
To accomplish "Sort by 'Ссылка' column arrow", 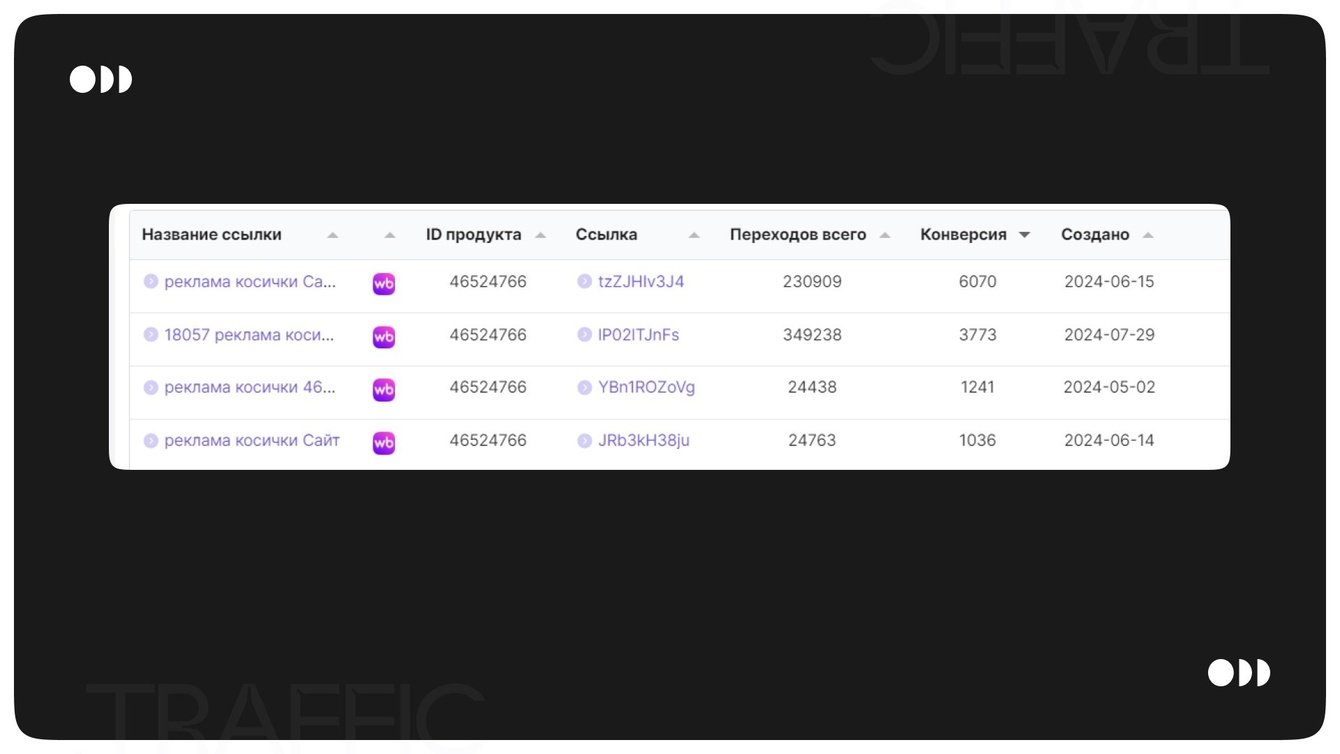I will [x=694, y=236].
